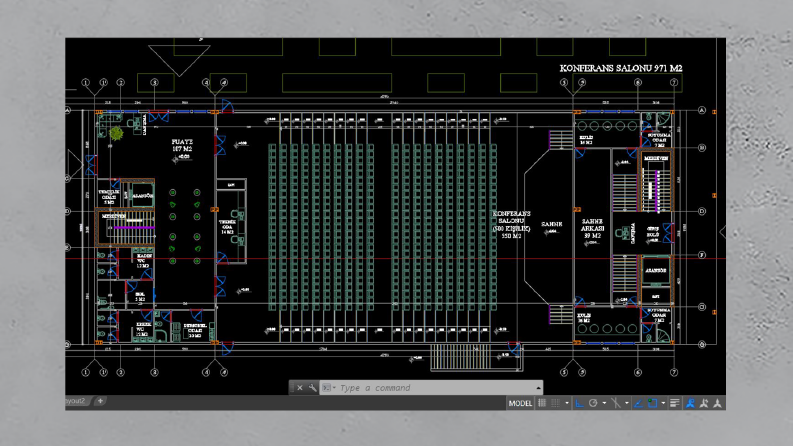Toggle annotation visibility icon

point(690,403)
